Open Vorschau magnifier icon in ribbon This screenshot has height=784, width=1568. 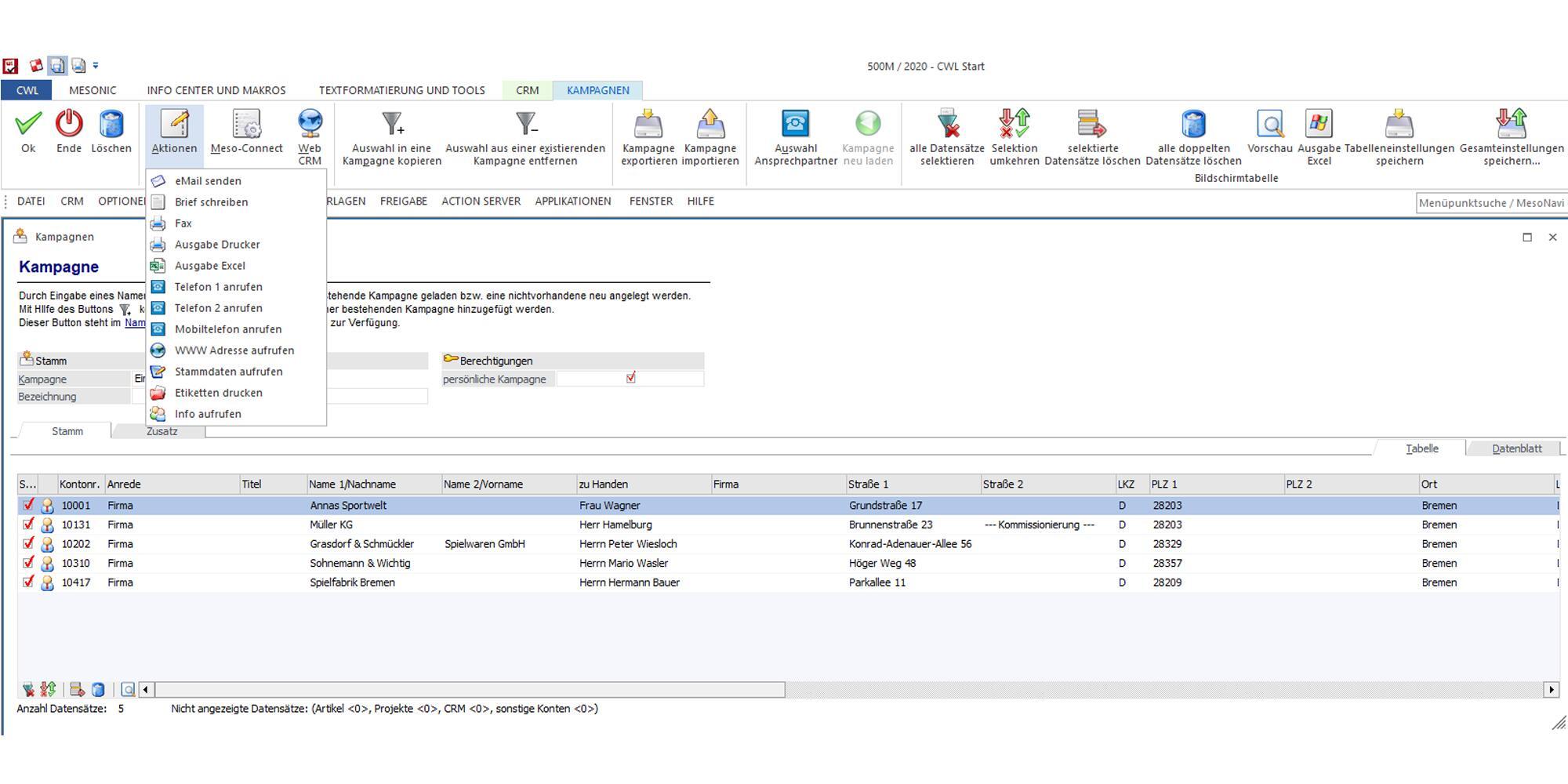click(x=1270, y=124)
